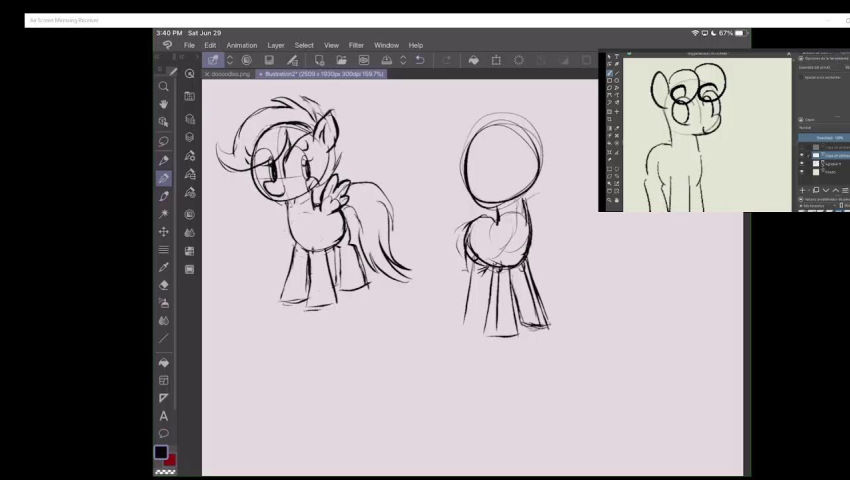Select the Move layer tool
The image size is (850, 480).
tap(164, 231)
